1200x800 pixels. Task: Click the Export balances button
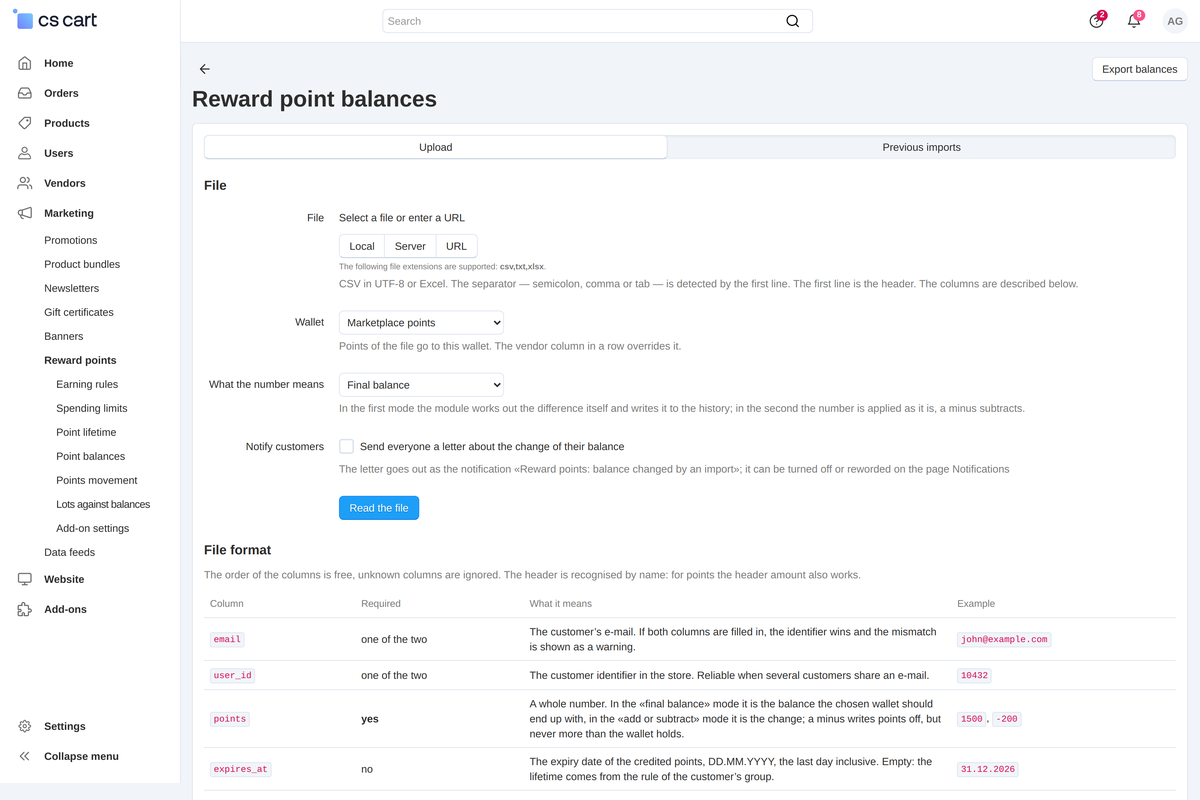coord(1140,69)
